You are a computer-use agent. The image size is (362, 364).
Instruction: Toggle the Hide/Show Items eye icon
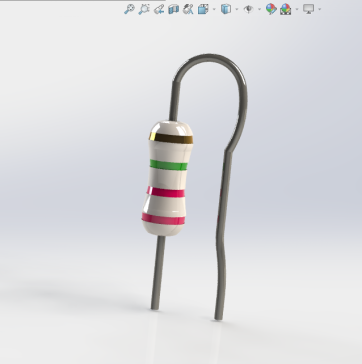point(248,9)
